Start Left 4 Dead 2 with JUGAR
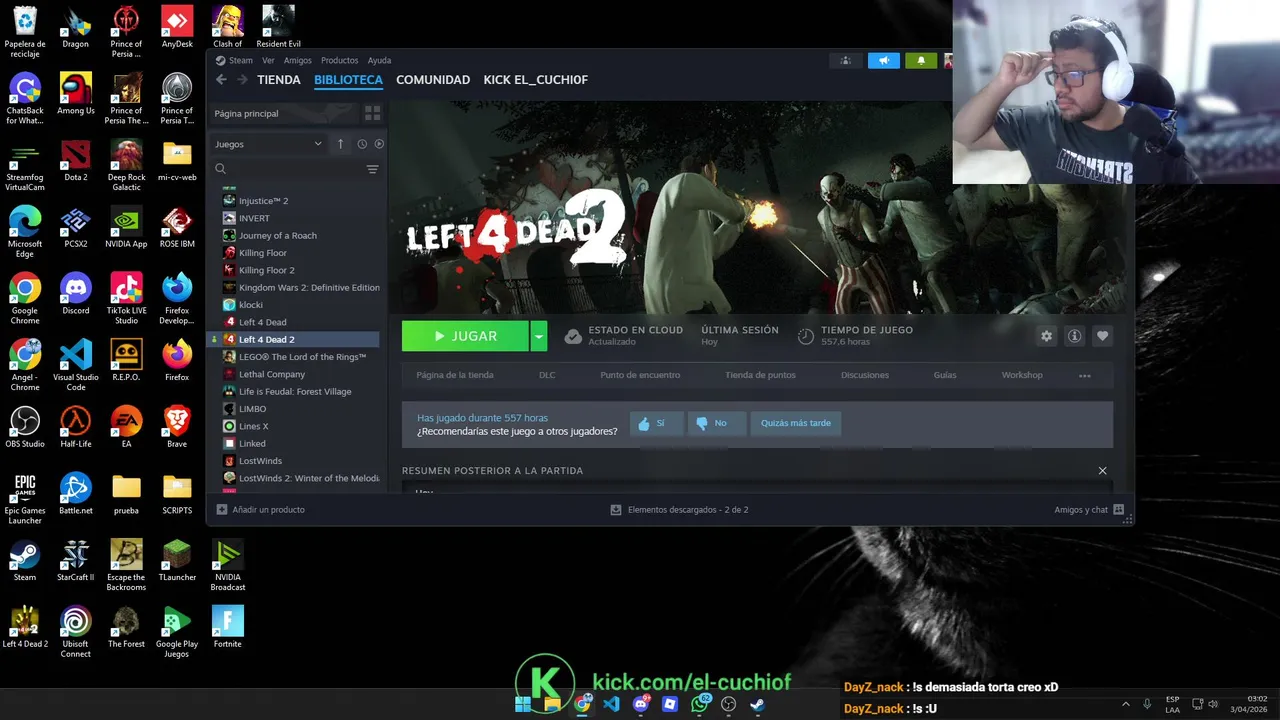1280x720 pixels. pos(465,337)
